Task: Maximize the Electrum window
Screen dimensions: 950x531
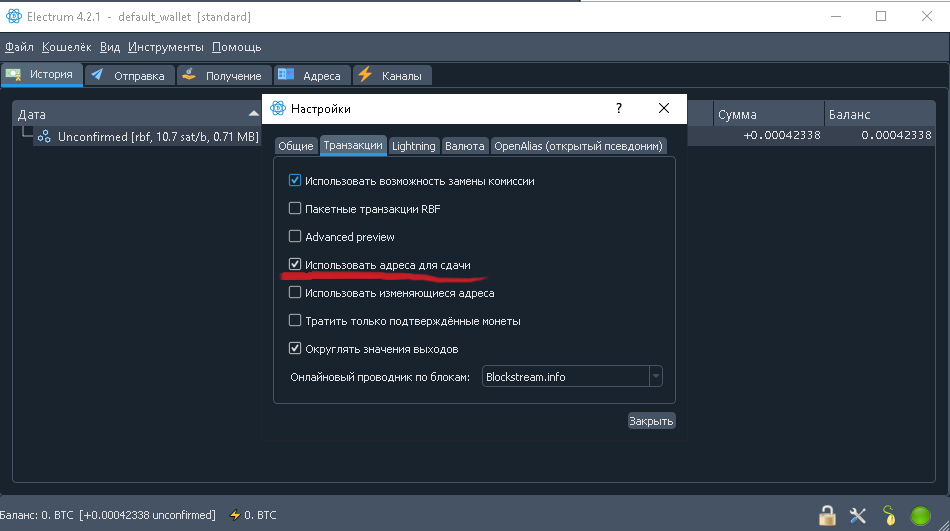Action: 881,16
